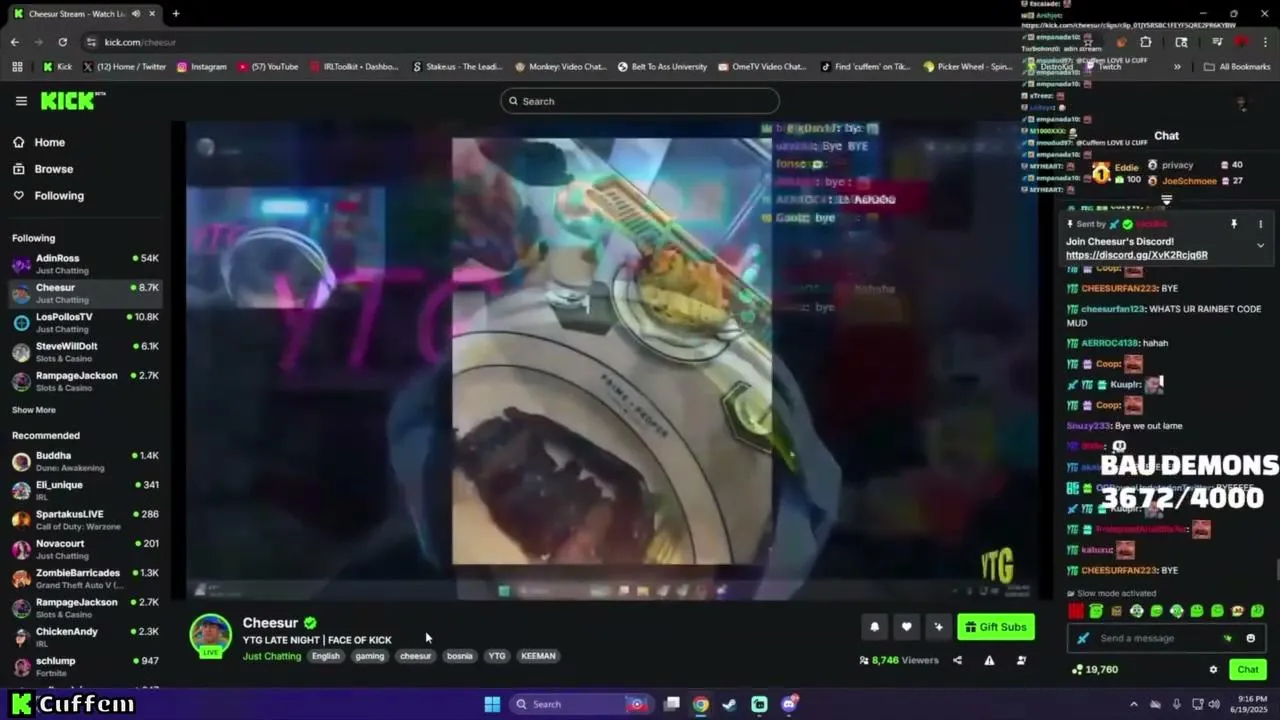The height and width of the screenshot is (720, 1280).
Task: Open Chrome extensions puzzle icon
Action: coord(1146,42)
